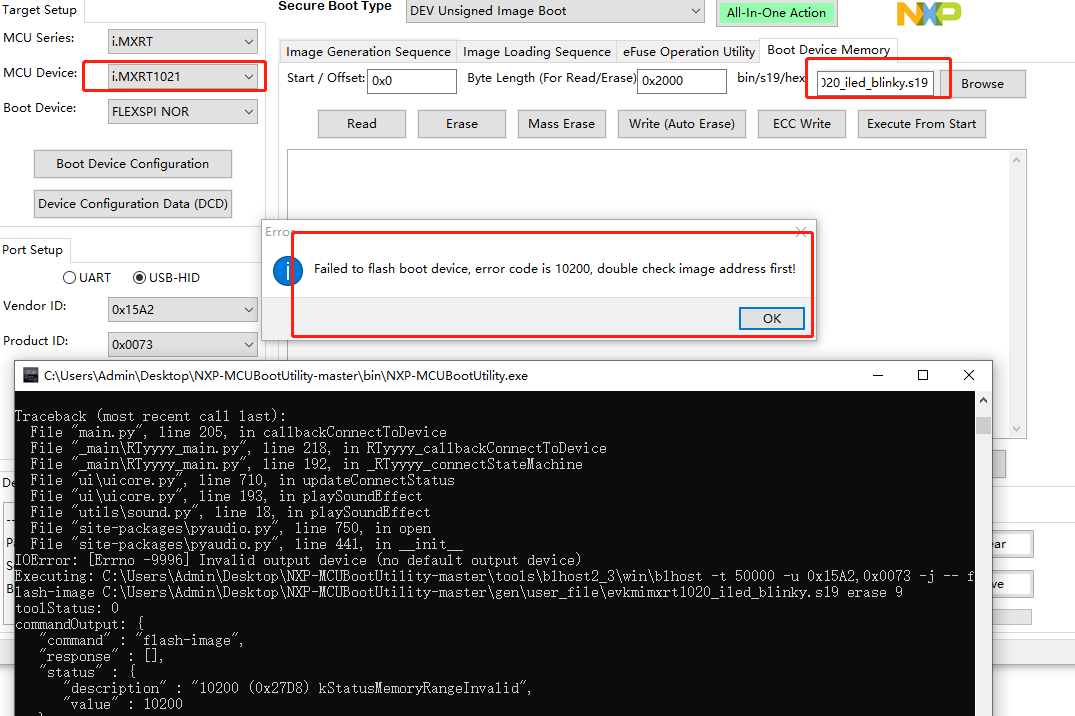Image resolution: width=1075 pixels, height=716 pixels.
Task: Switch to the Image Loading Sequence tab
Action: tap(537, 50)
